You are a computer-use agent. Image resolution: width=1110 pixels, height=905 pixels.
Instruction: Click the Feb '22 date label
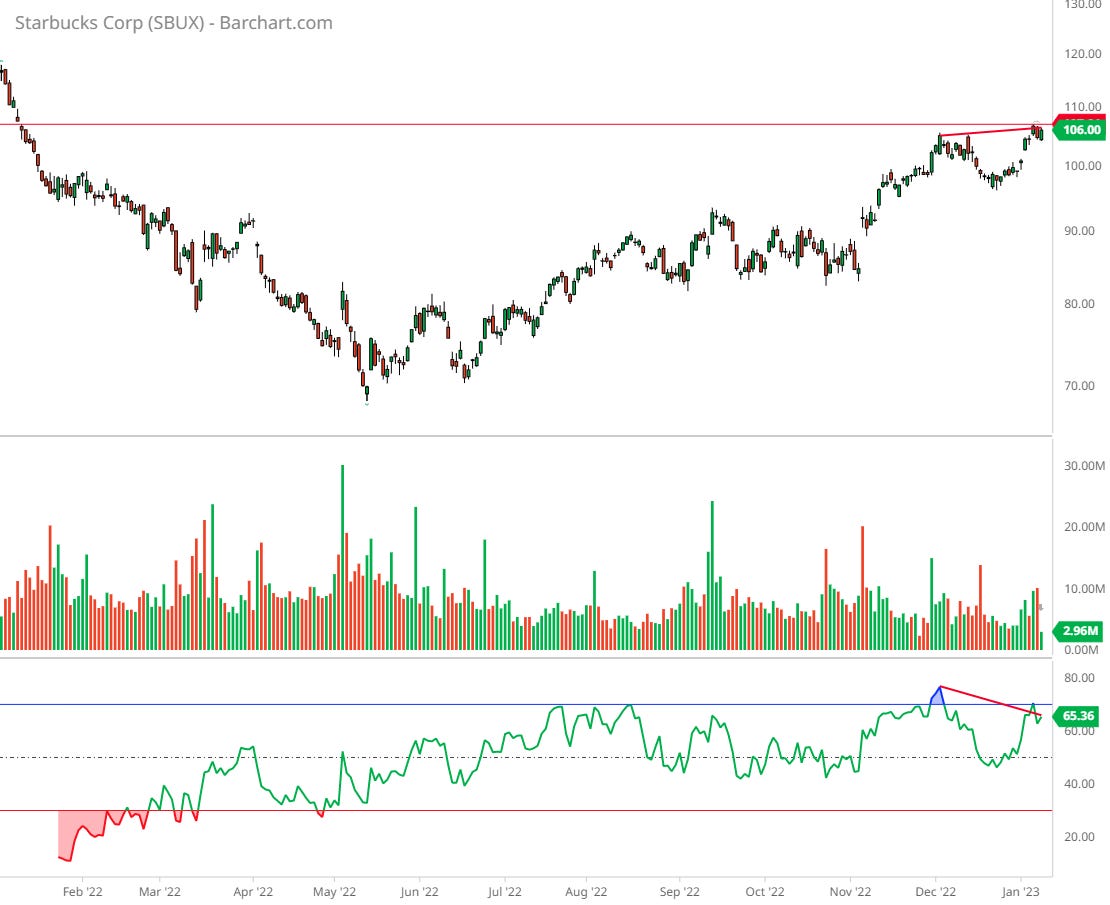(x=82, y=892)
